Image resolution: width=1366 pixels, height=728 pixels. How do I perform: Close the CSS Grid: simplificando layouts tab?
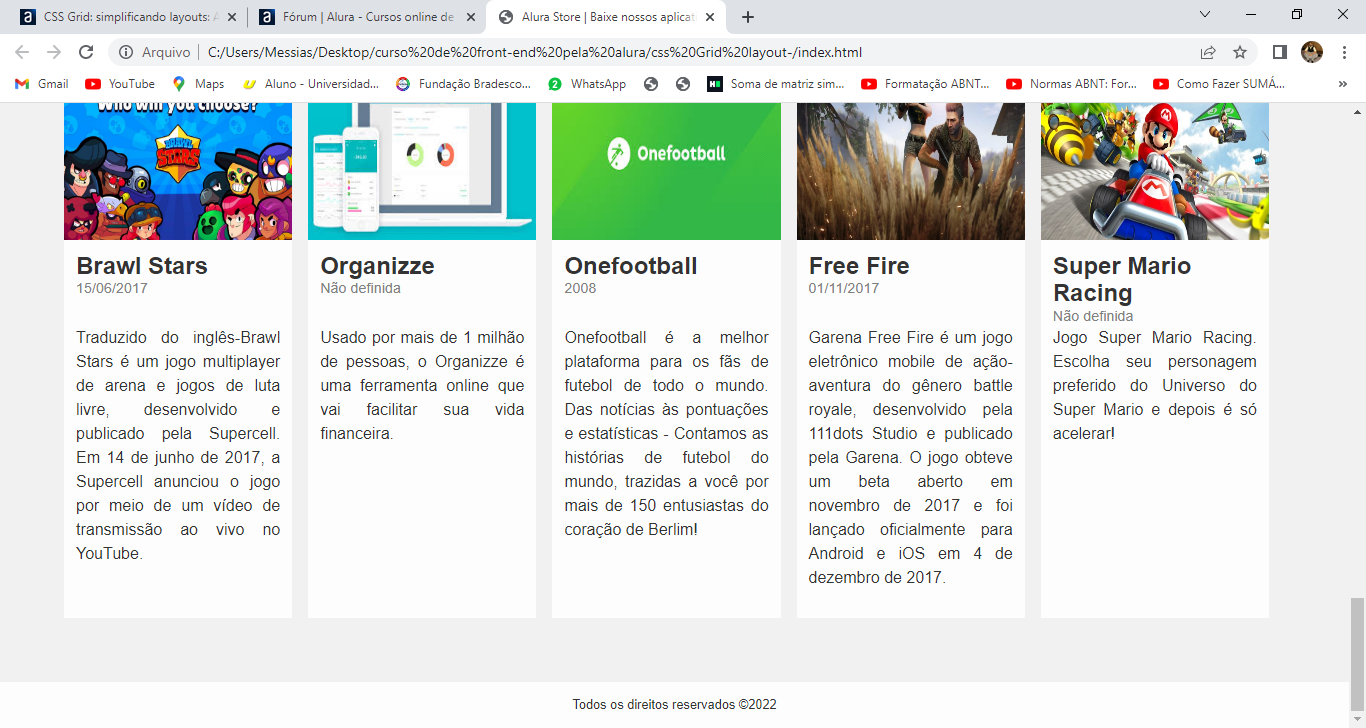point(232,17)
